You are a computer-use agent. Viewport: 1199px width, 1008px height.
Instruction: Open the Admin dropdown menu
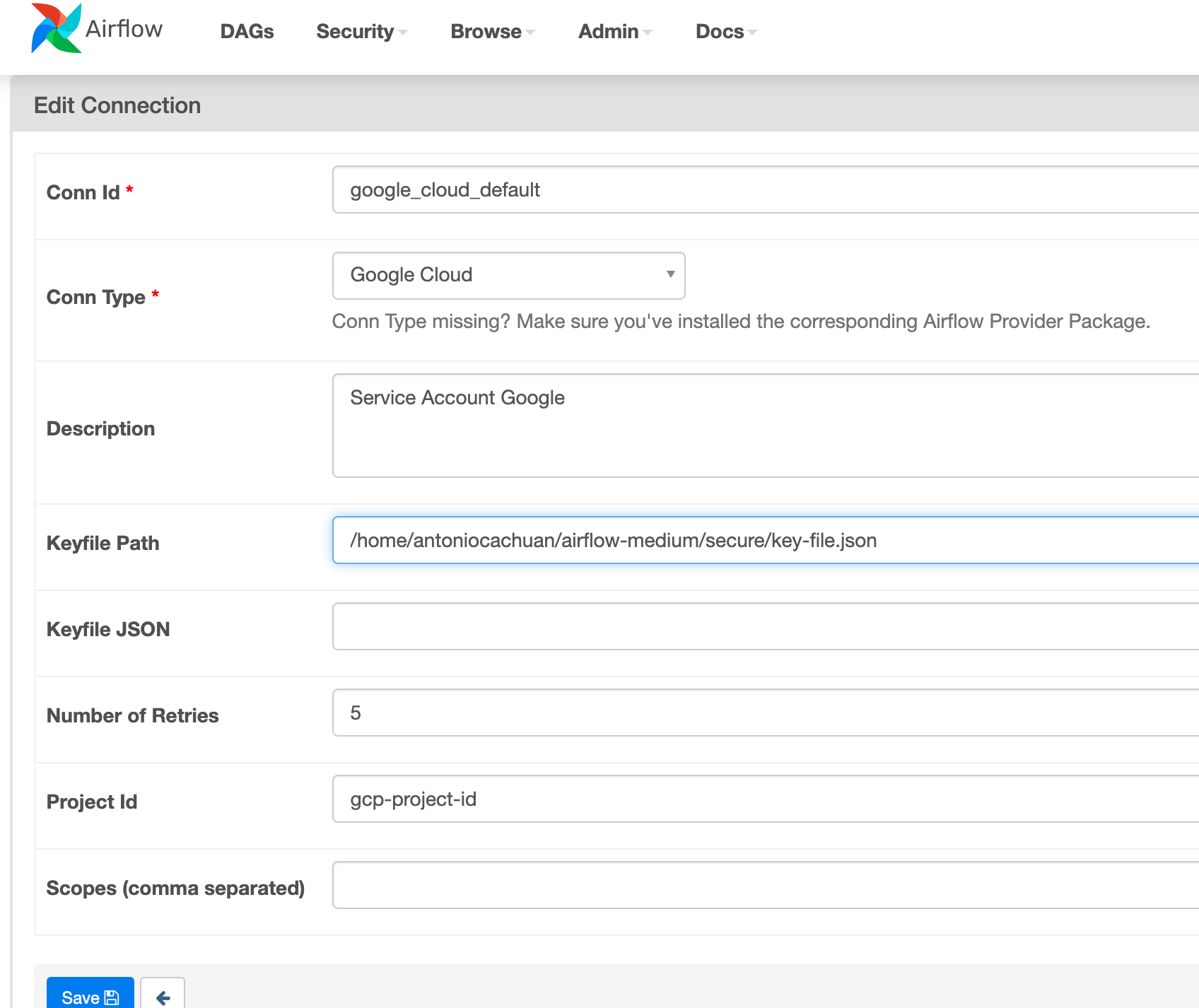tap(615, 32)
